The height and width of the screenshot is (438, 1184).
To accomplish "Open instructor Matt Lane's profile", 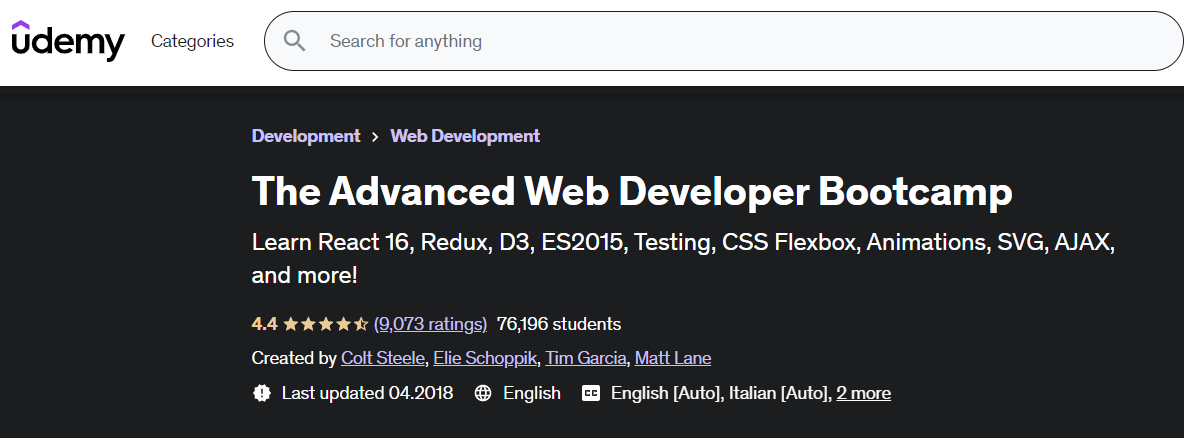I will coord(673,358).
